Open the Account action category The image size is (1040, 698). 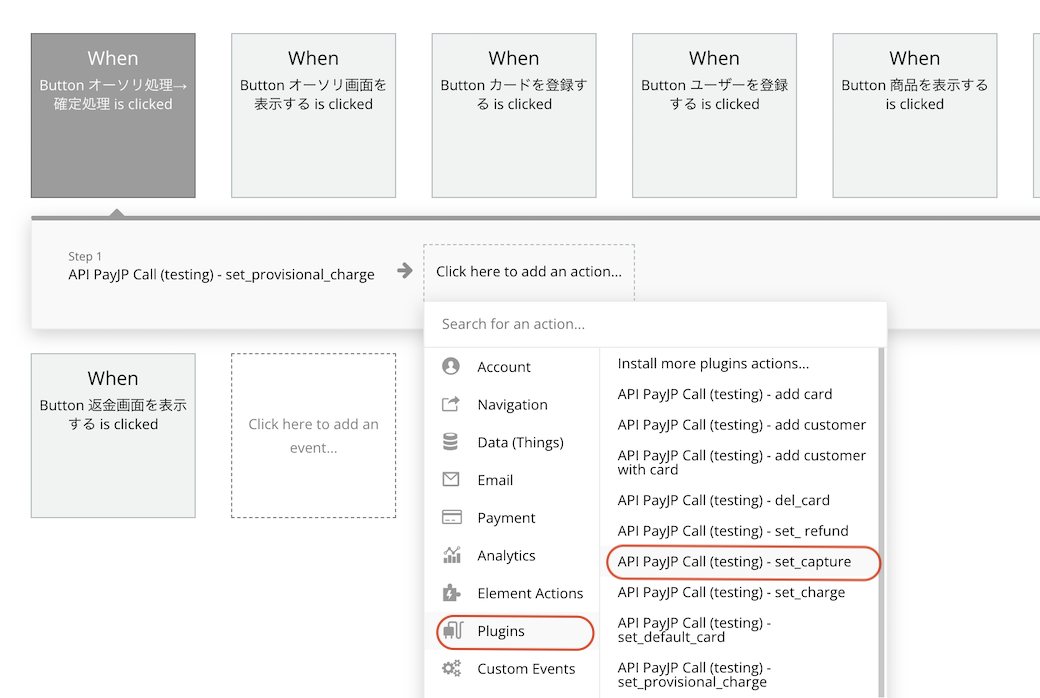(511, 366)
